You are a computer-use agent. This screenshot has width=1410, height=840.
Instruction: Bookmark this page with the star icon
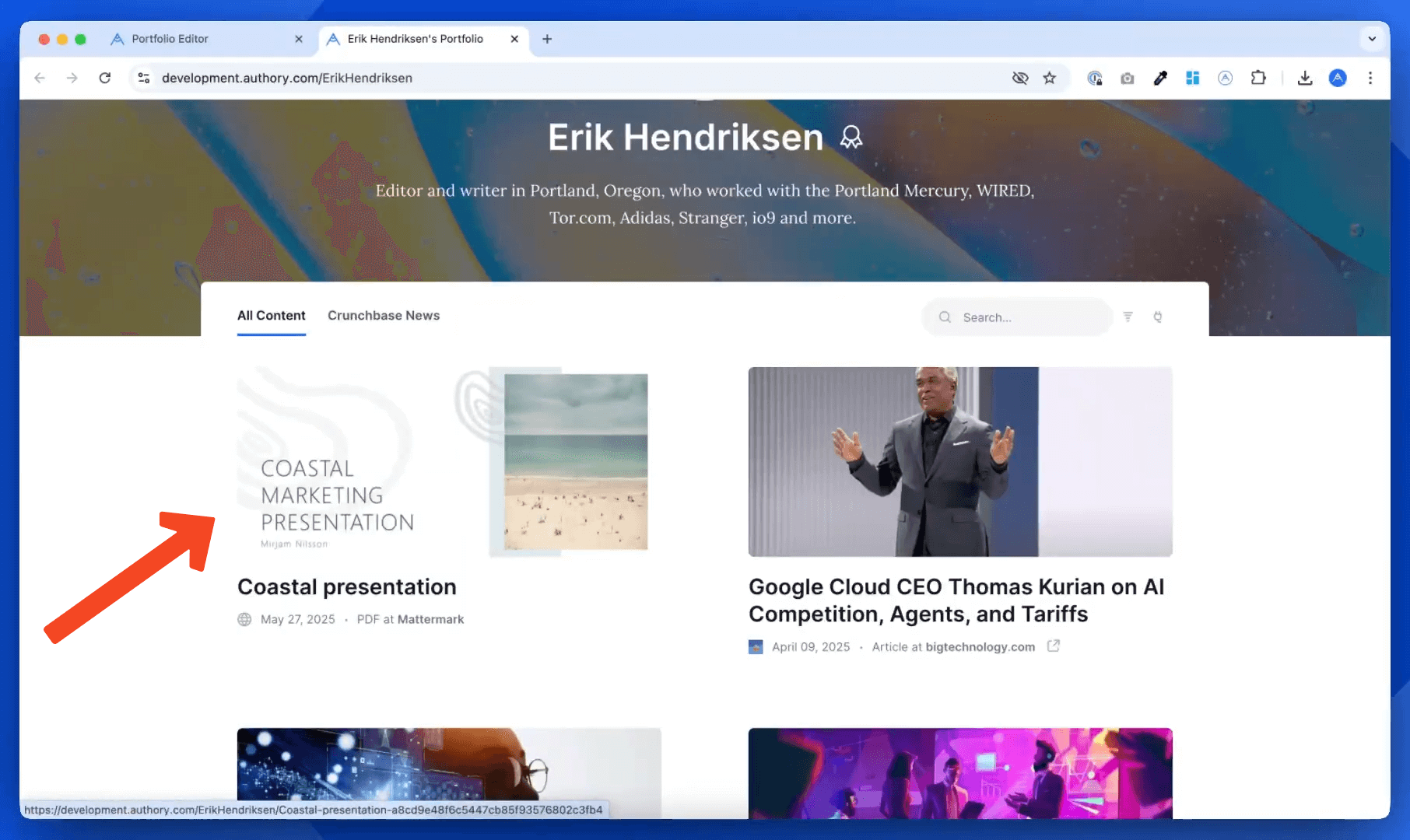[x=1050, y=78]
